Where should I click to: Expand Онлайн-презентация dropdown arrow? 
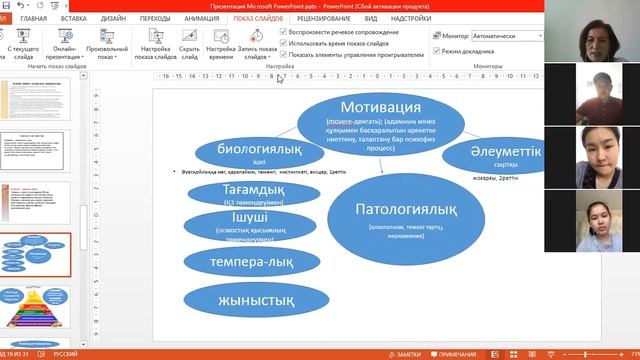(x=82, y=57)
